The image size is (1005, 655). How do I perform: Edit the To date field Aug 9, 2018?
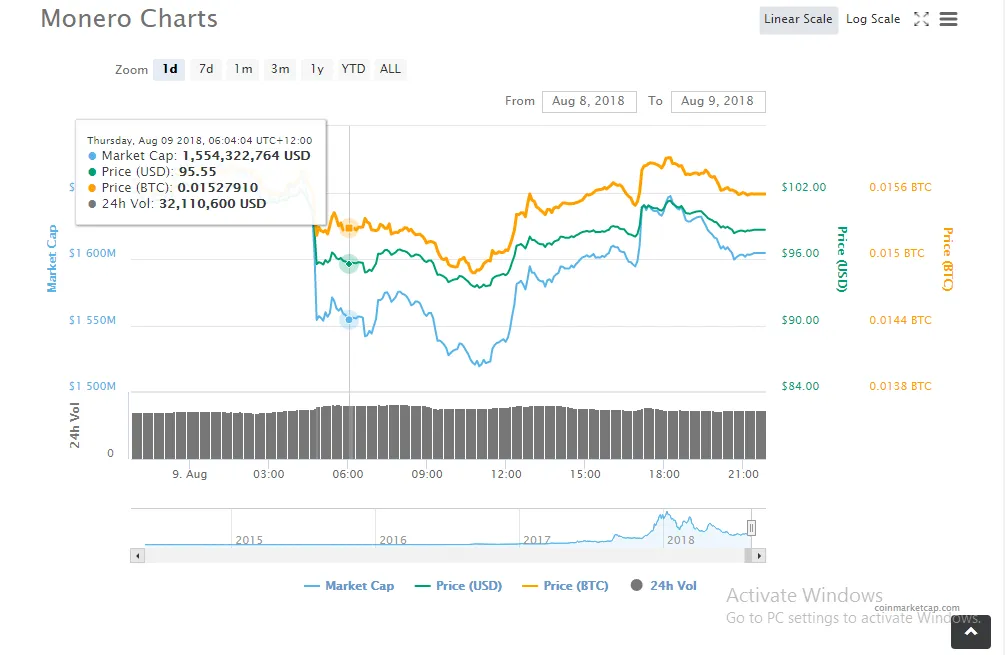click(718, 101)
